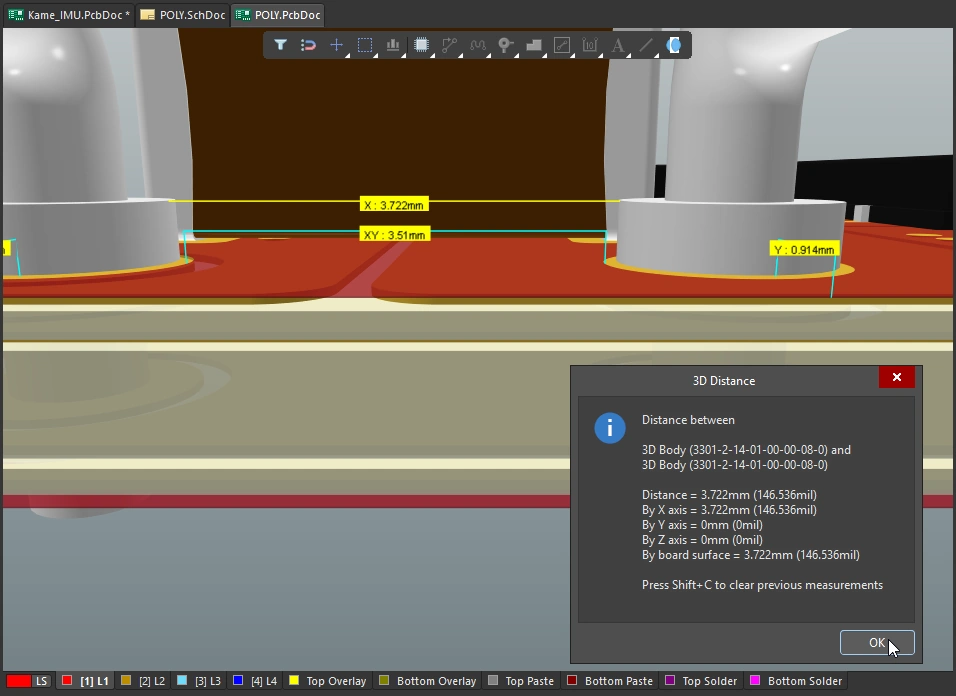
Task: Activate the interactive routing tool
Action: click(x=449, y=45)
